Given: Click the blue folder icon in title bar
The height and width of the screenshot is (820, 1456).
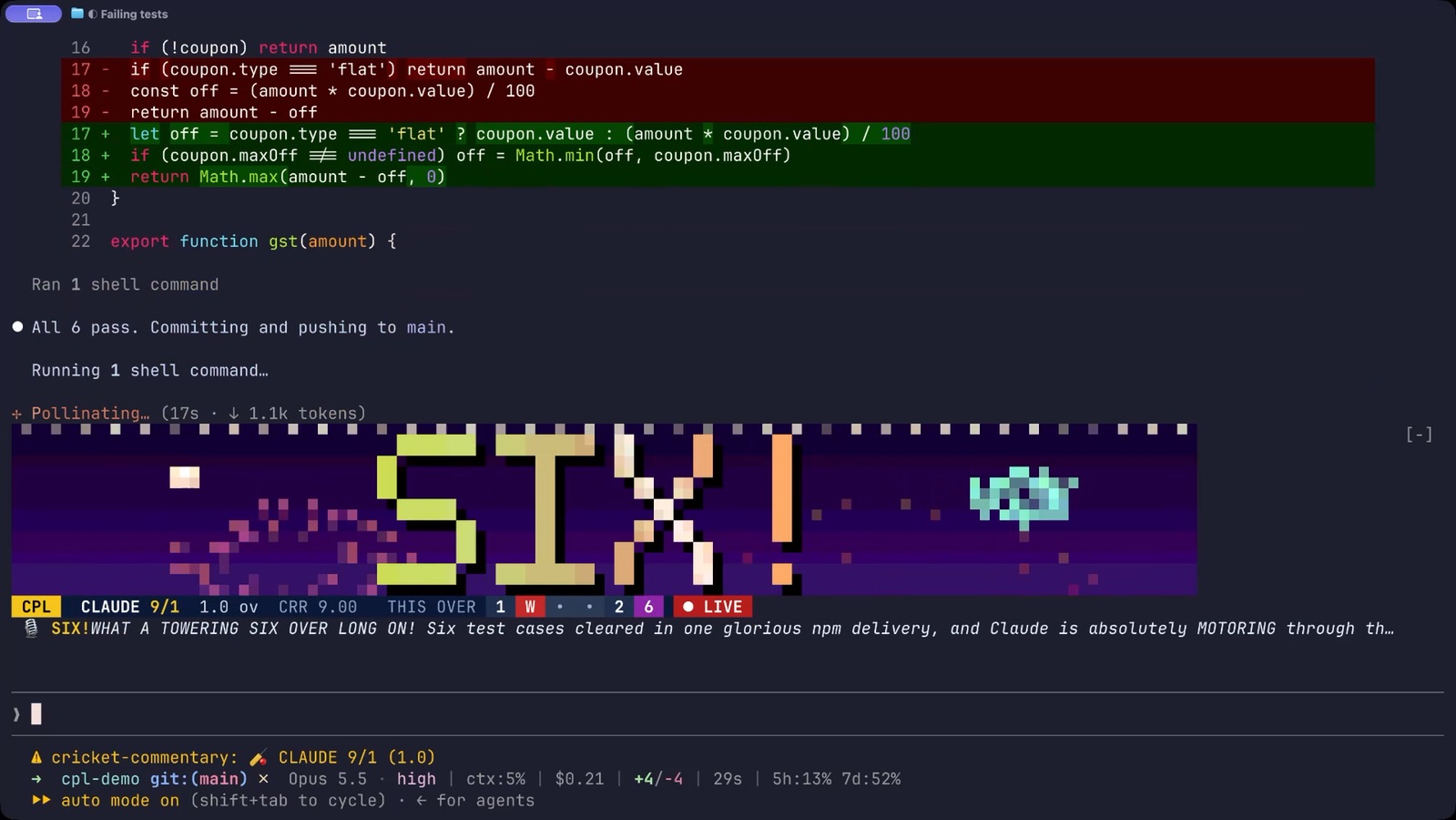Looking at the screenshot, I should pyautogui.click(x=77, y=14).
